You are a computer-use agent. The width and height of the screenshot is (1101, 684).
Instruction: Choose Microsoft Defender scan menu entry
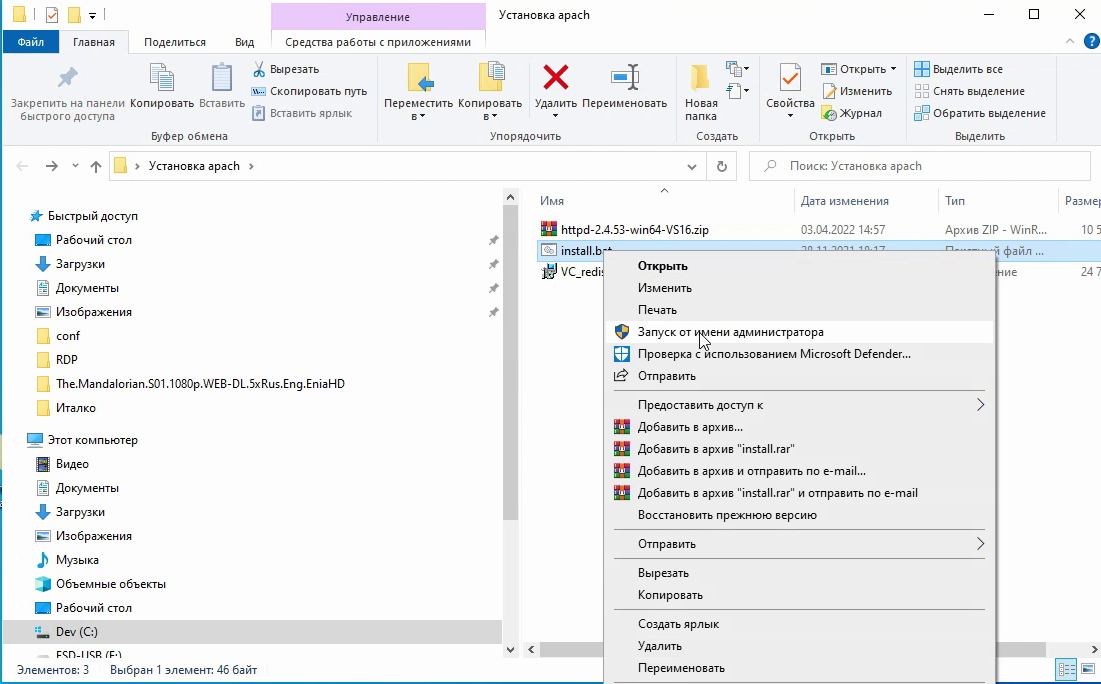coord(799,354)
